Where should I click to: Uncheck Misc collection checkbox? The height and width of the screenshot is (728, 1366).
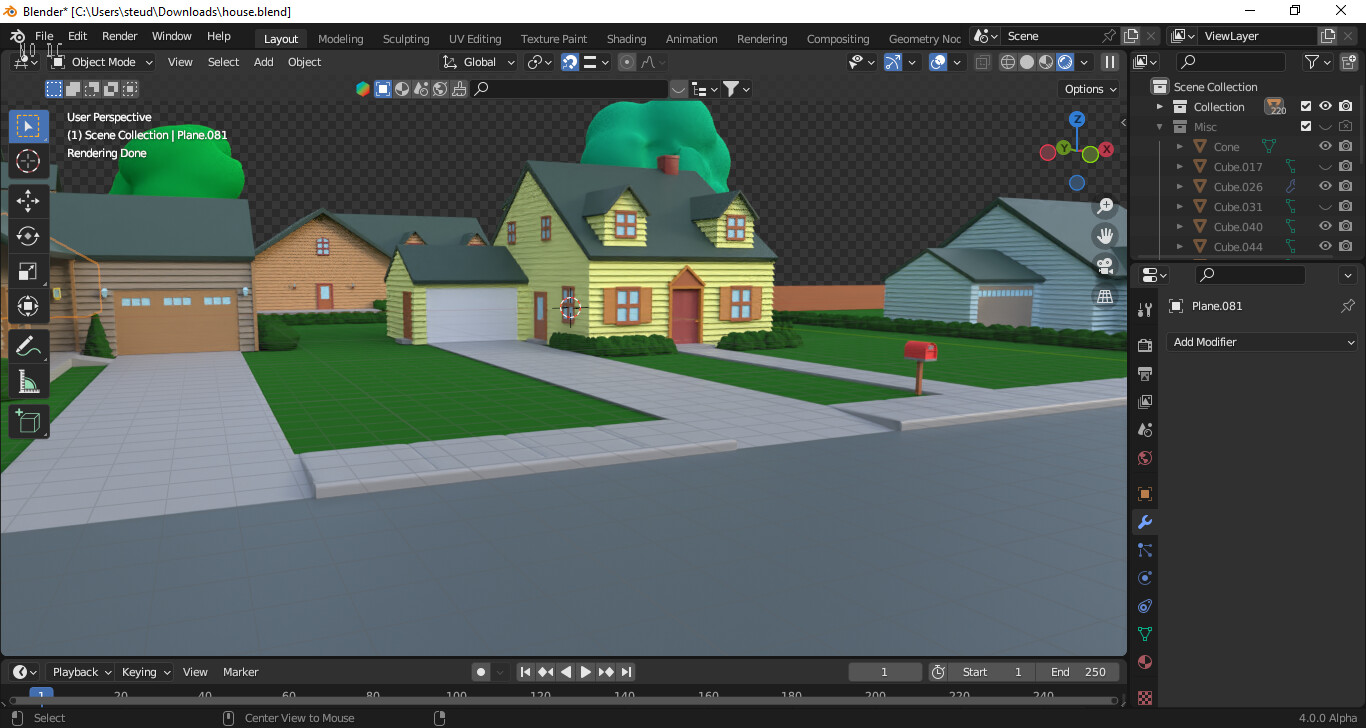click(1305, 126)
